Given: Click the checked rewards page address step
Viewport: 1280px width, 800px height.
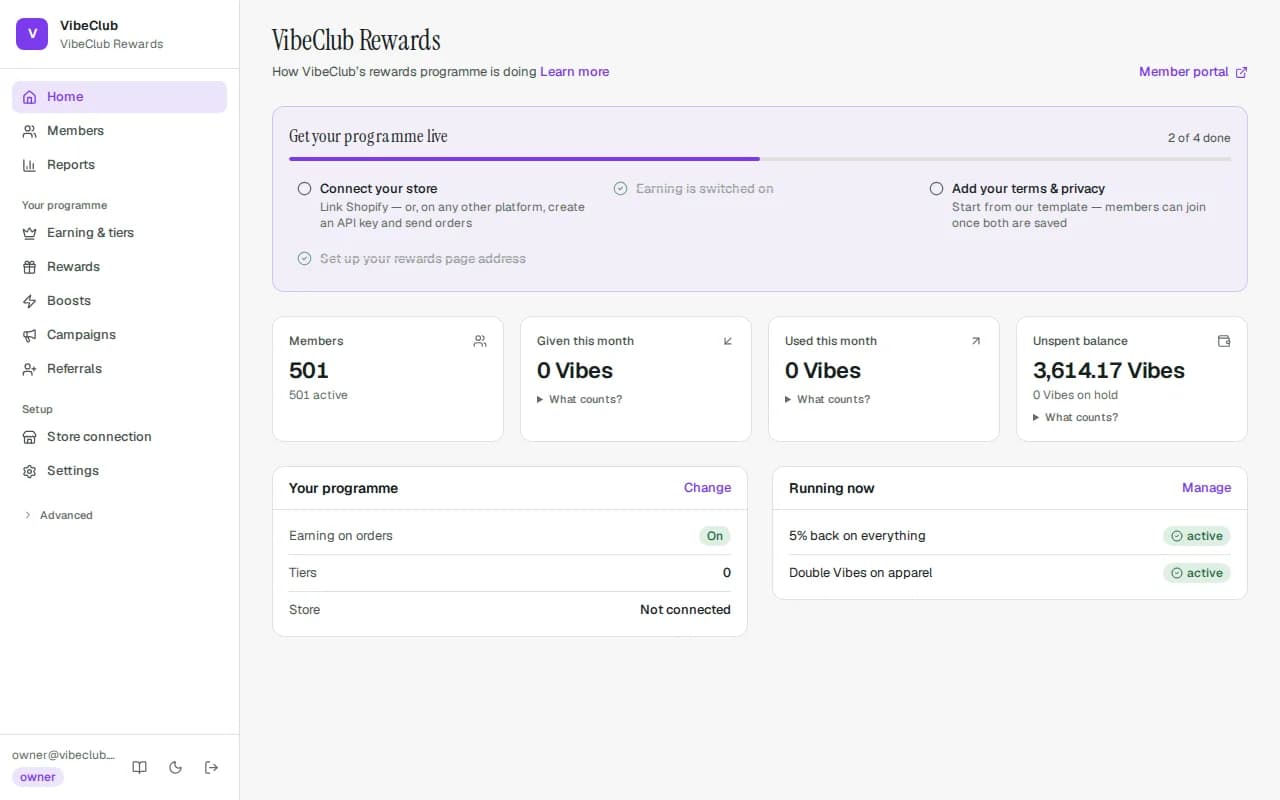Looking at the screenshot, I should pyautogui.click(x=412, y=258).
